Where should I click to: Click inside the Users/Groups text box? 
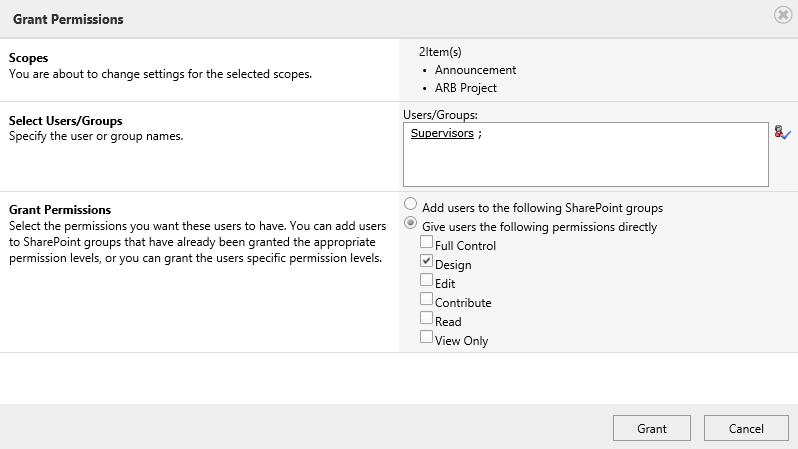click(x=586, y=154)
